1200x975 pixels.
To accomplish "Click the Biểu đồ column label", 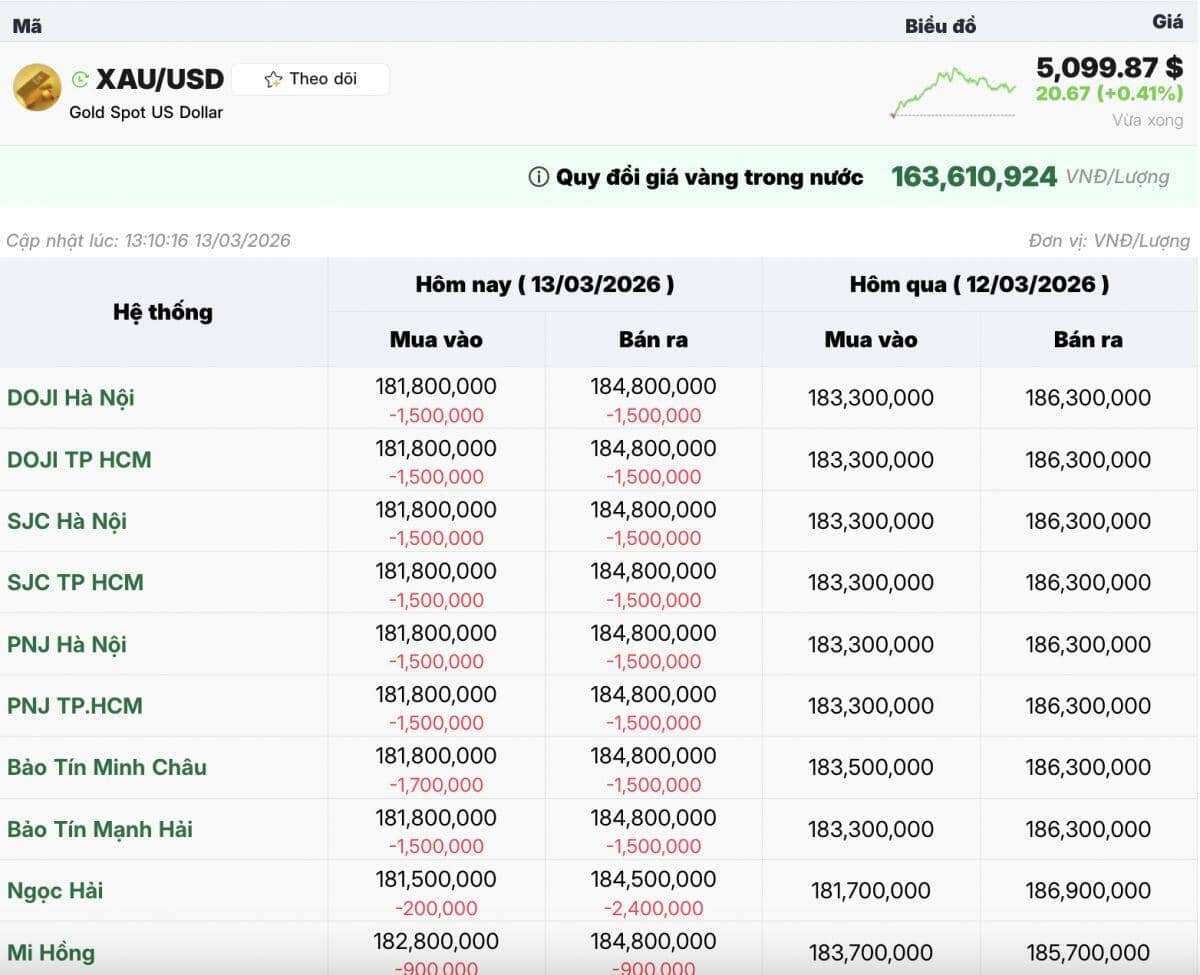I will pyautogui.click(x=940, y=27).
